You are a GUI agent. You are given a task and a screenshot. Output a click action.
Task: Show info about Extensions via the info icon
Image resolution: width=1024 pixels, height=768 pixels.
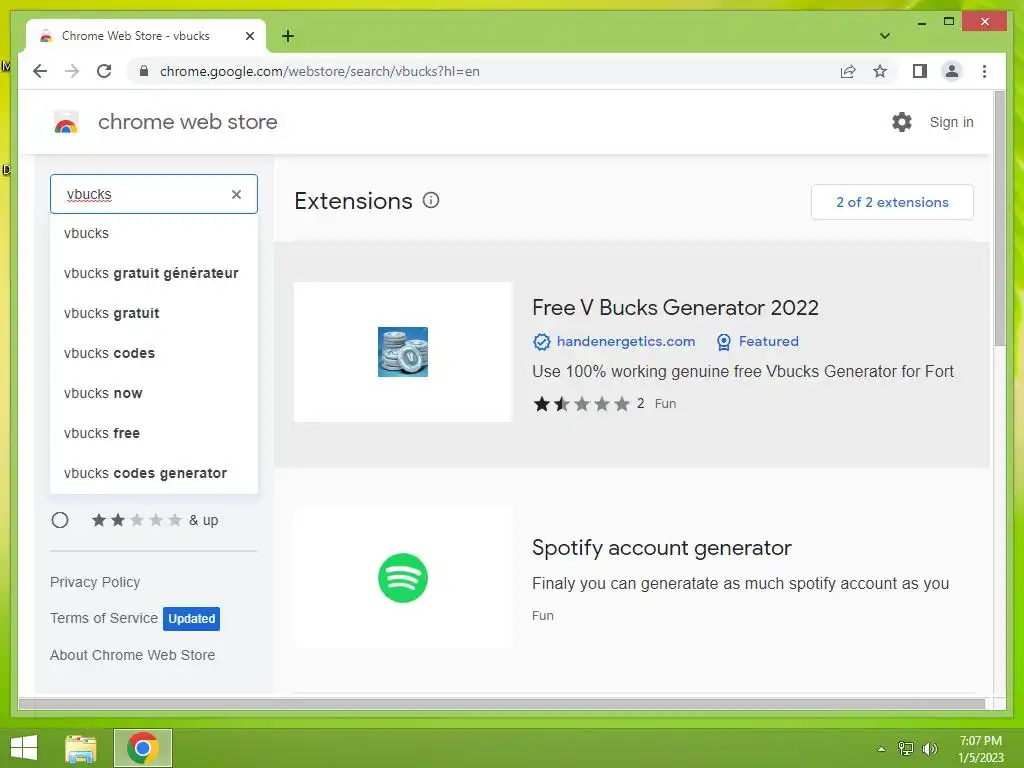coord(431,200)
